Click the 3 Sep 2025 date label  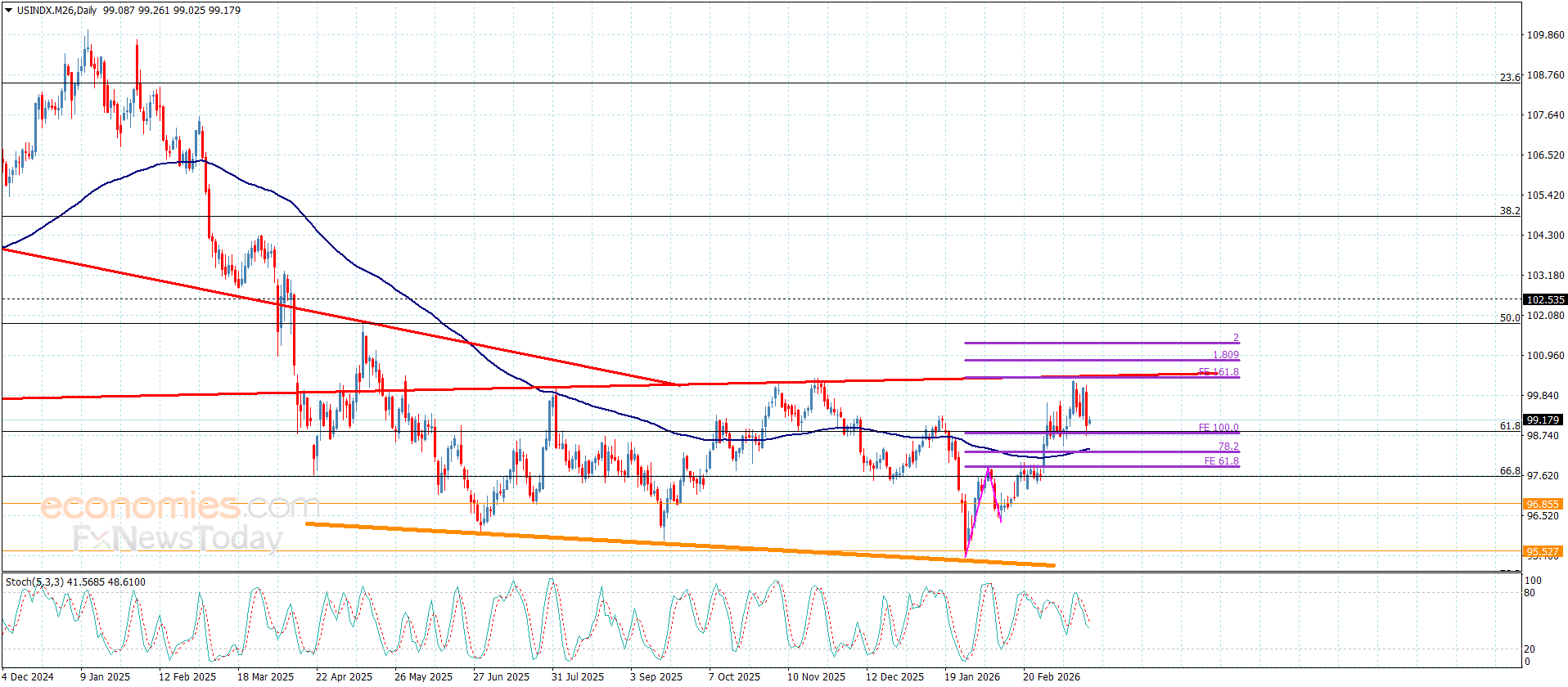pos(656,676)
